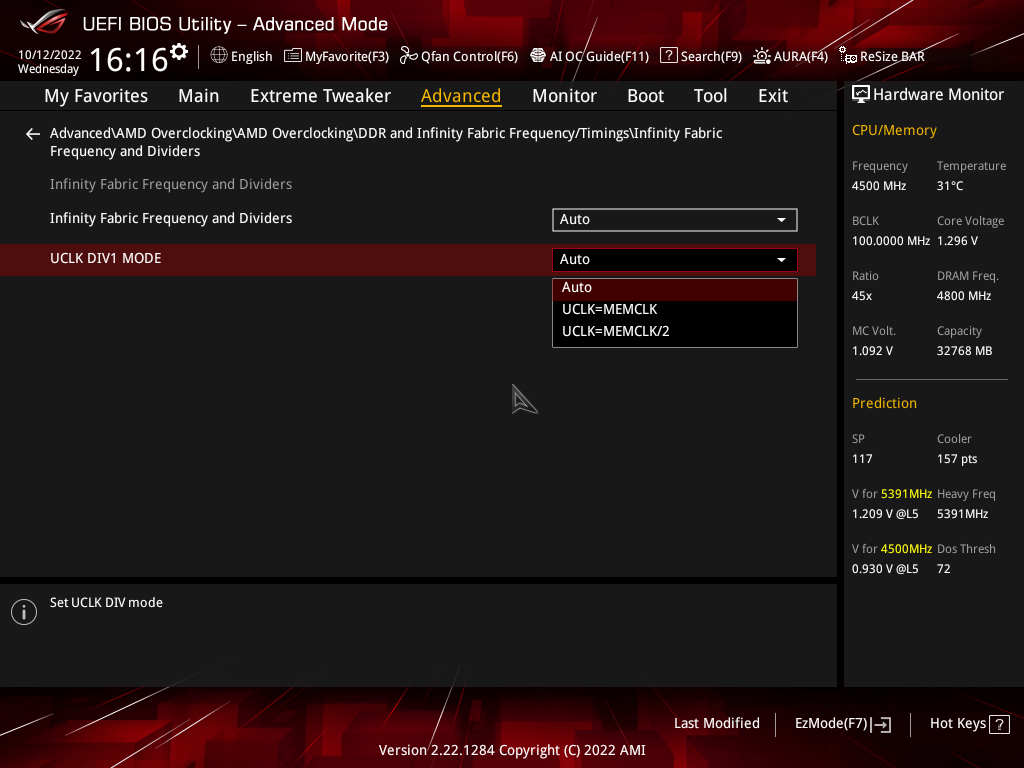Click the Dos Thresh 72 value
Image resolution: width=1024 pixels, height=768 pixels.
coord(944,569)
